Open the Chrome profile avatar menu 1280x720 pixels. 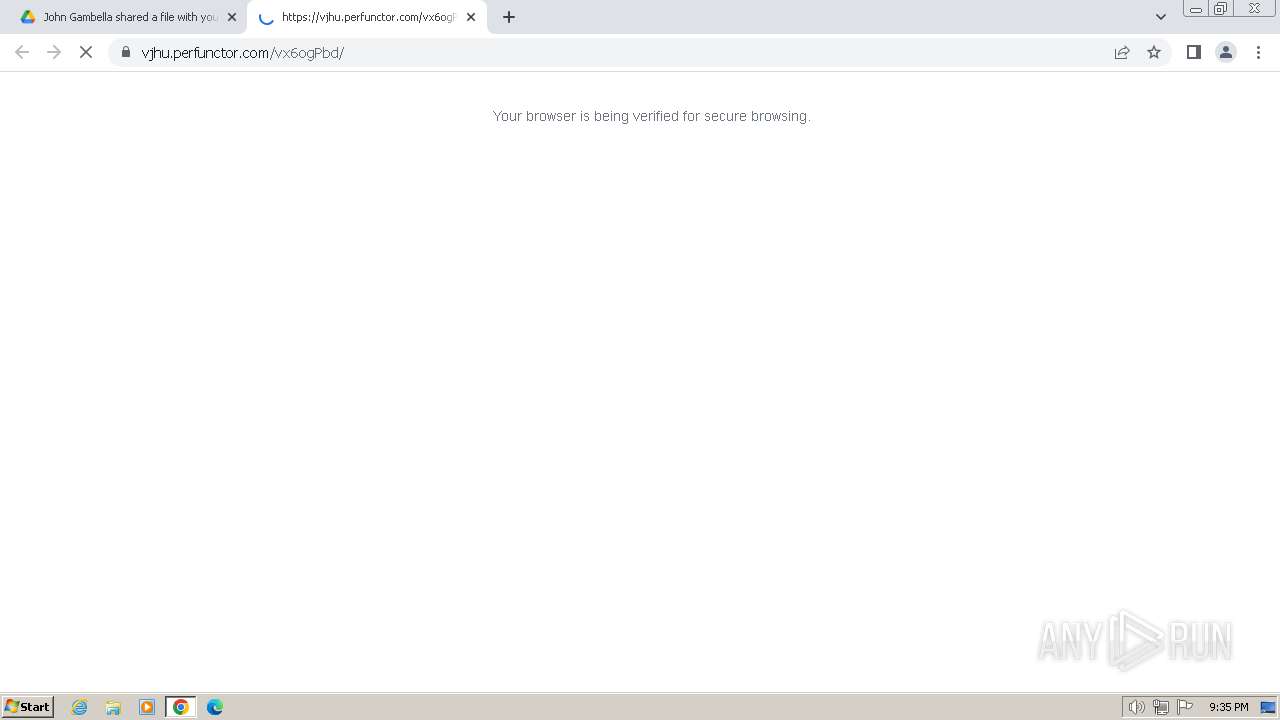(x=1226, y=52)
